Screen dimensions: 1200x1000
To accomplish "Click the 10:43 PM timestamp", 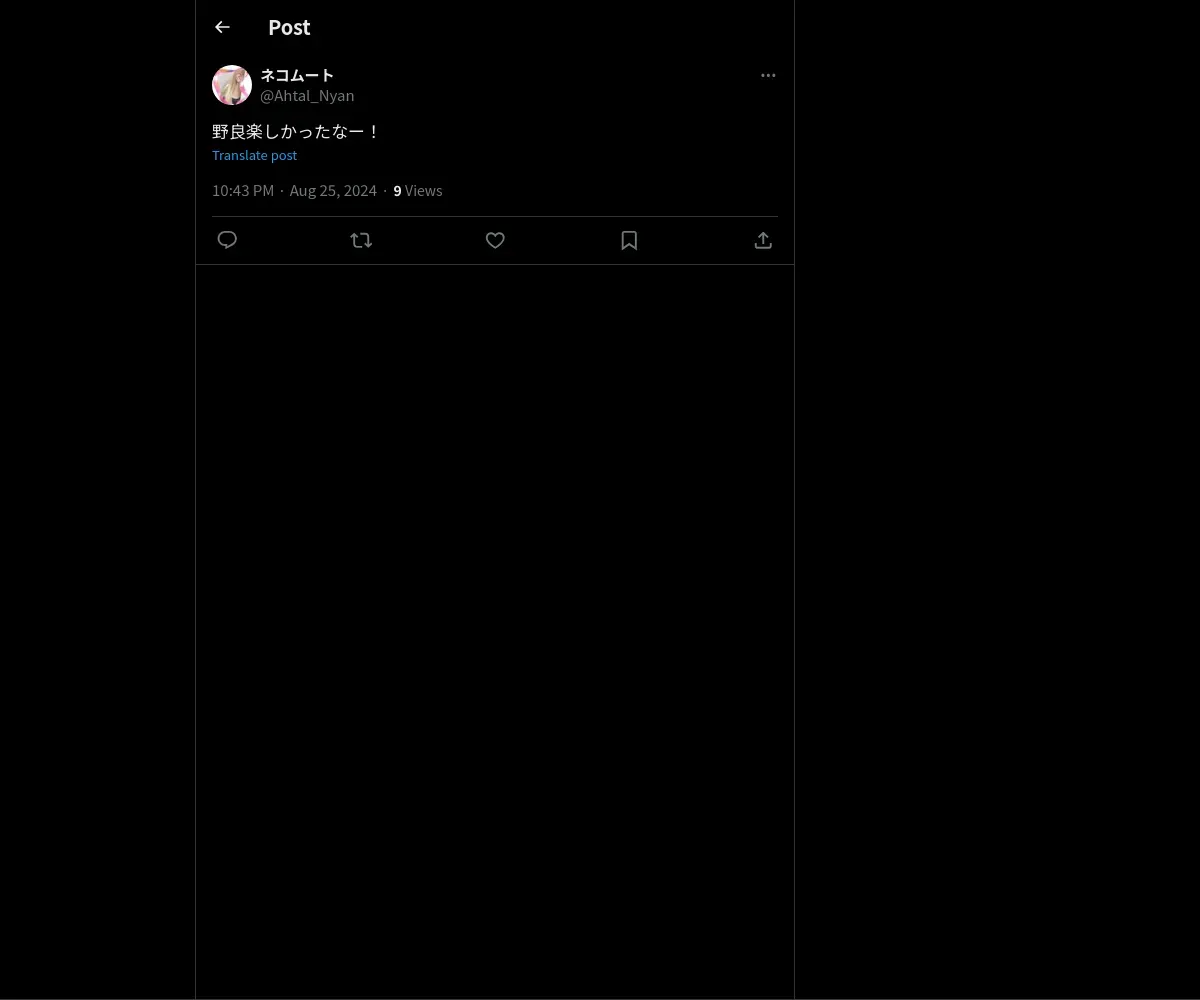I will tap(243, 190).
